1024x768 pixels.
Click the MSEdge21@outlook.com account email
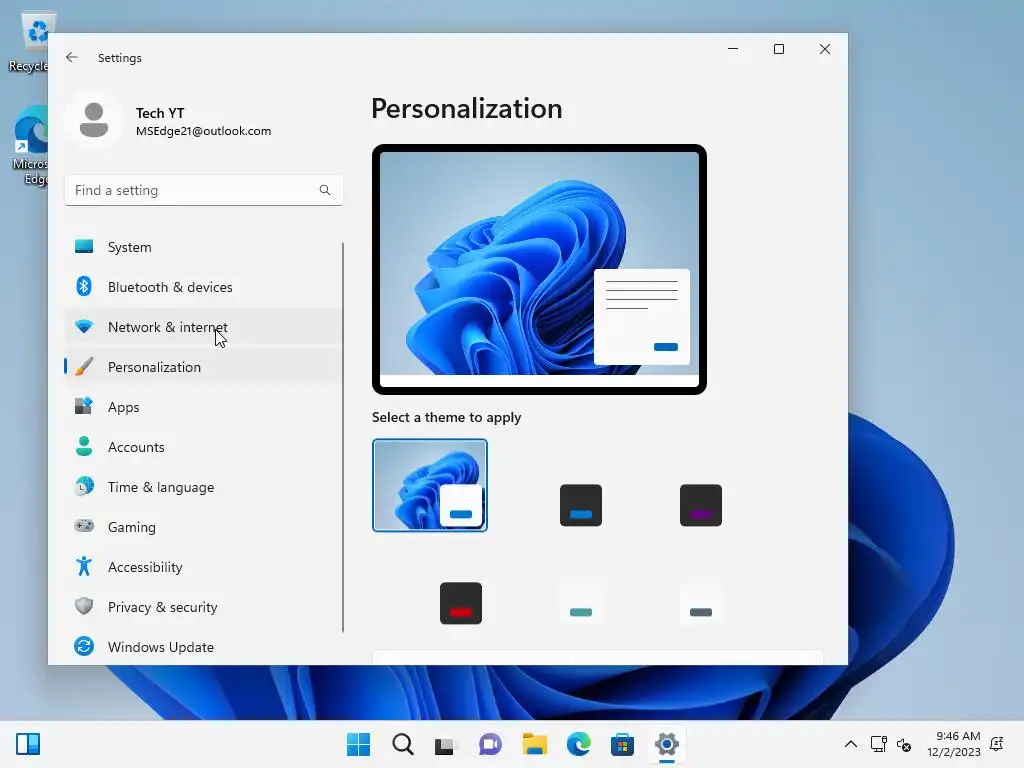(x=203, y=131)
